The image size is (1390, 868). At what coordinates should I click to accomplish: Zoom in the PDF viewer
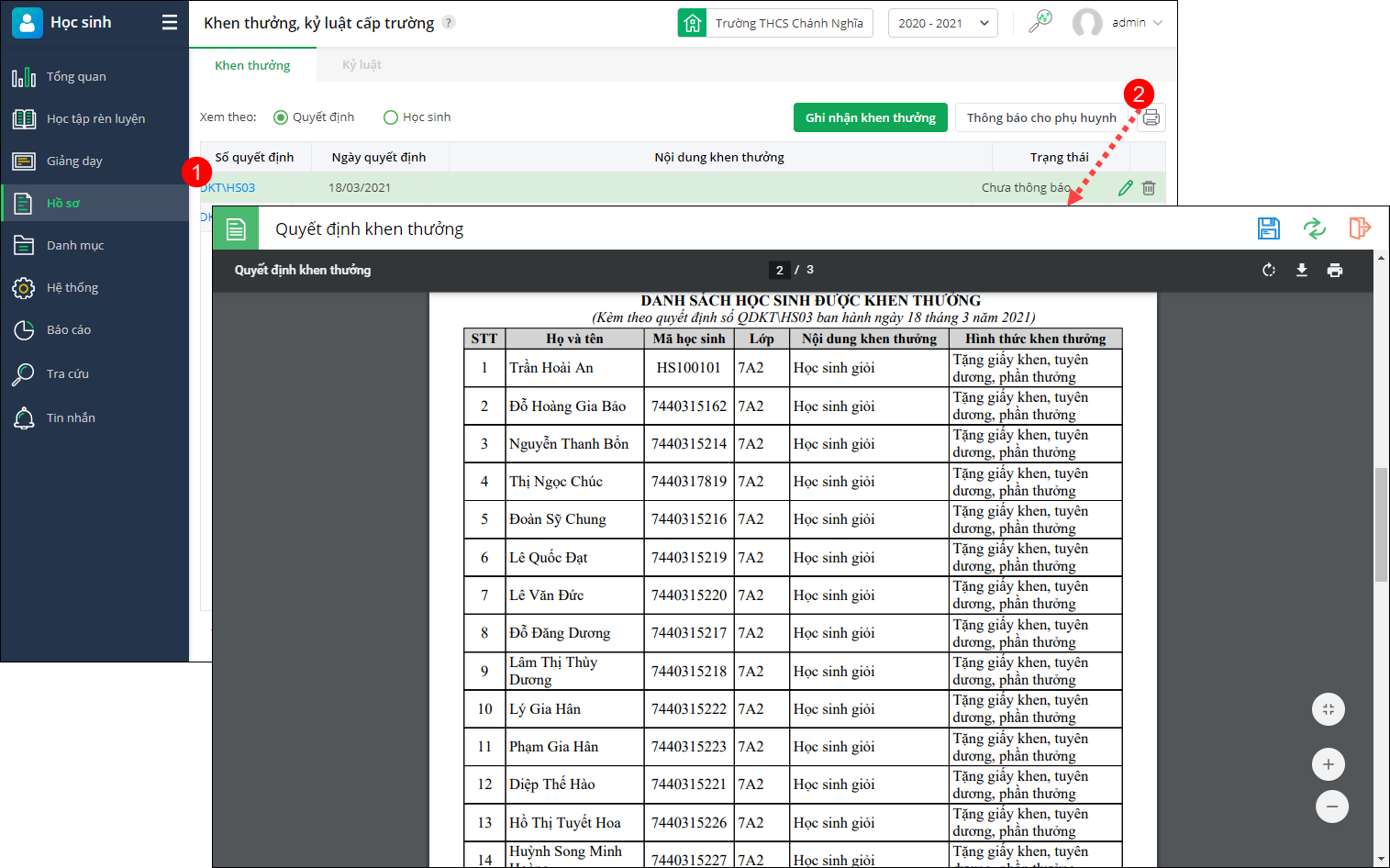(x=1329, y=764)
